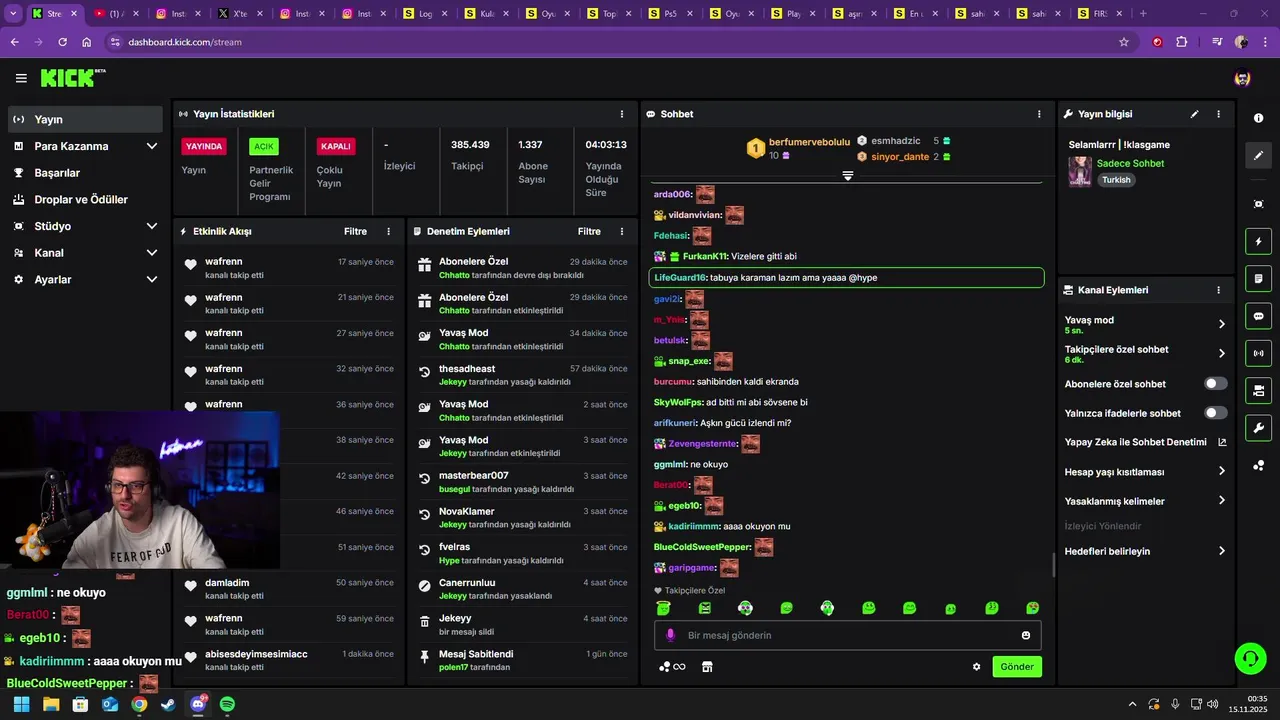This screenshot has height=720, width=1280.
Task: Toggle the note document widget in right sidebar
Action: (x=1258, y=278)
